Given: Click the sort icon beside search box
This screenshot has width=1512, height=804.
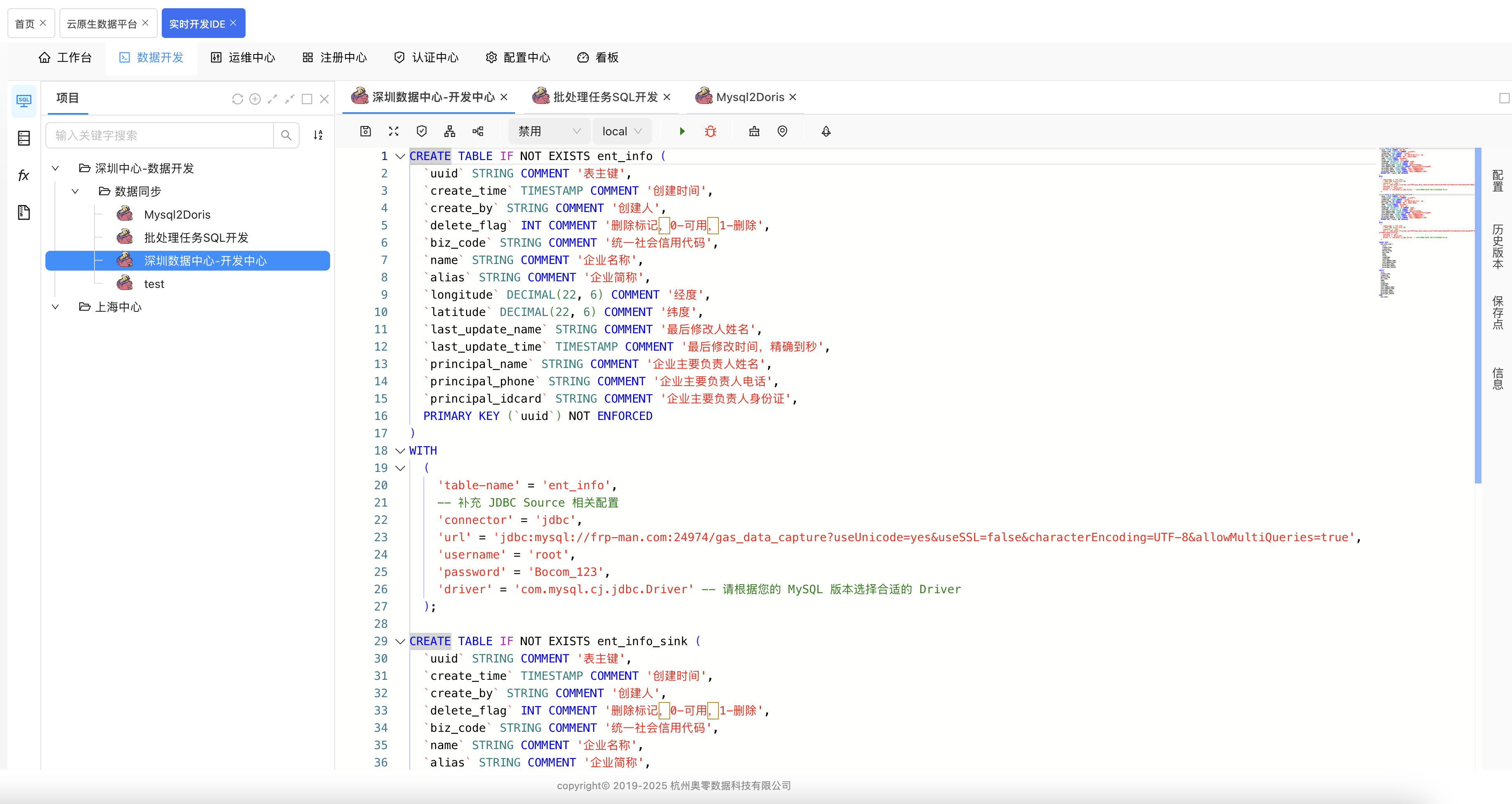Looking at the screenshot, I should point(317,135).
